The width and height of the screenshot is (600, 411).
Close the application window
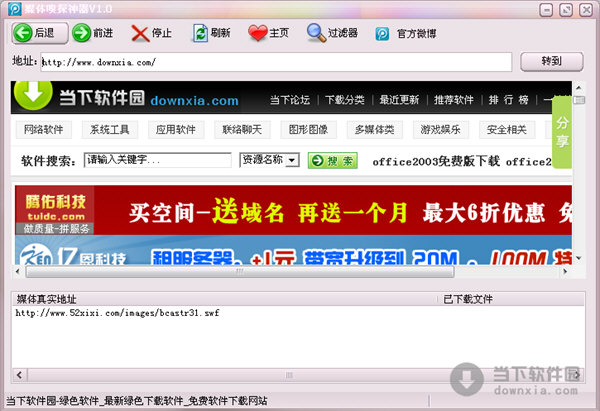586,10
